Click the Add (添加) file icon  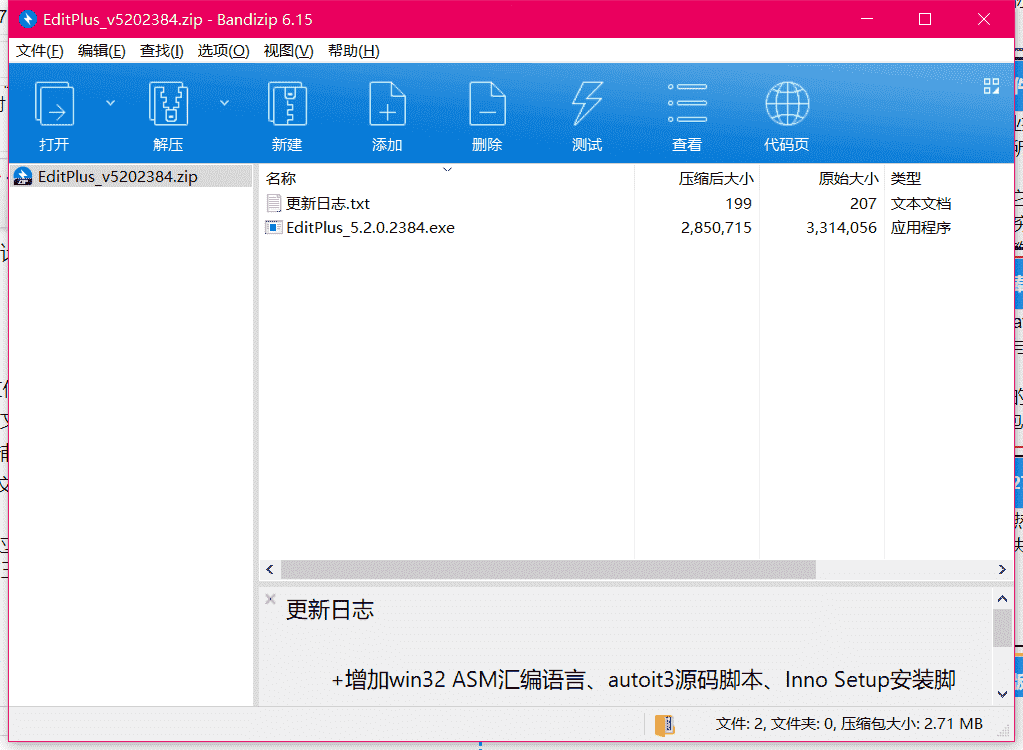388,104
